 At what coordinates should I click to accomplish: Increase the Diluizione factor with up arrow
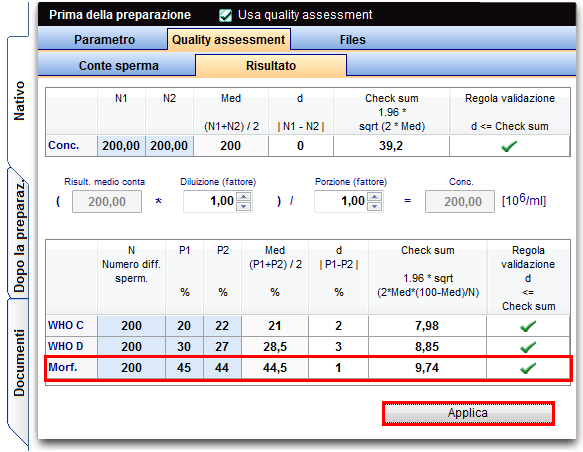click(244, 197)
